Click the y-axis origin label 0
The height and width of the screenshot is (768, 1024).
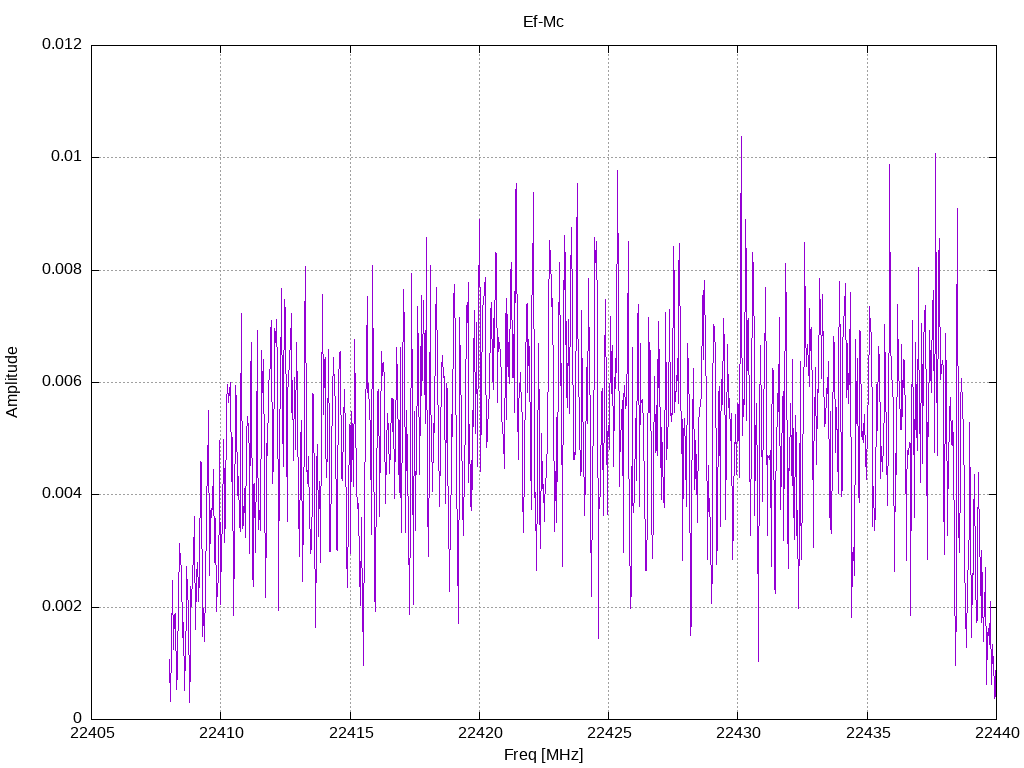(x=78, y=718)
